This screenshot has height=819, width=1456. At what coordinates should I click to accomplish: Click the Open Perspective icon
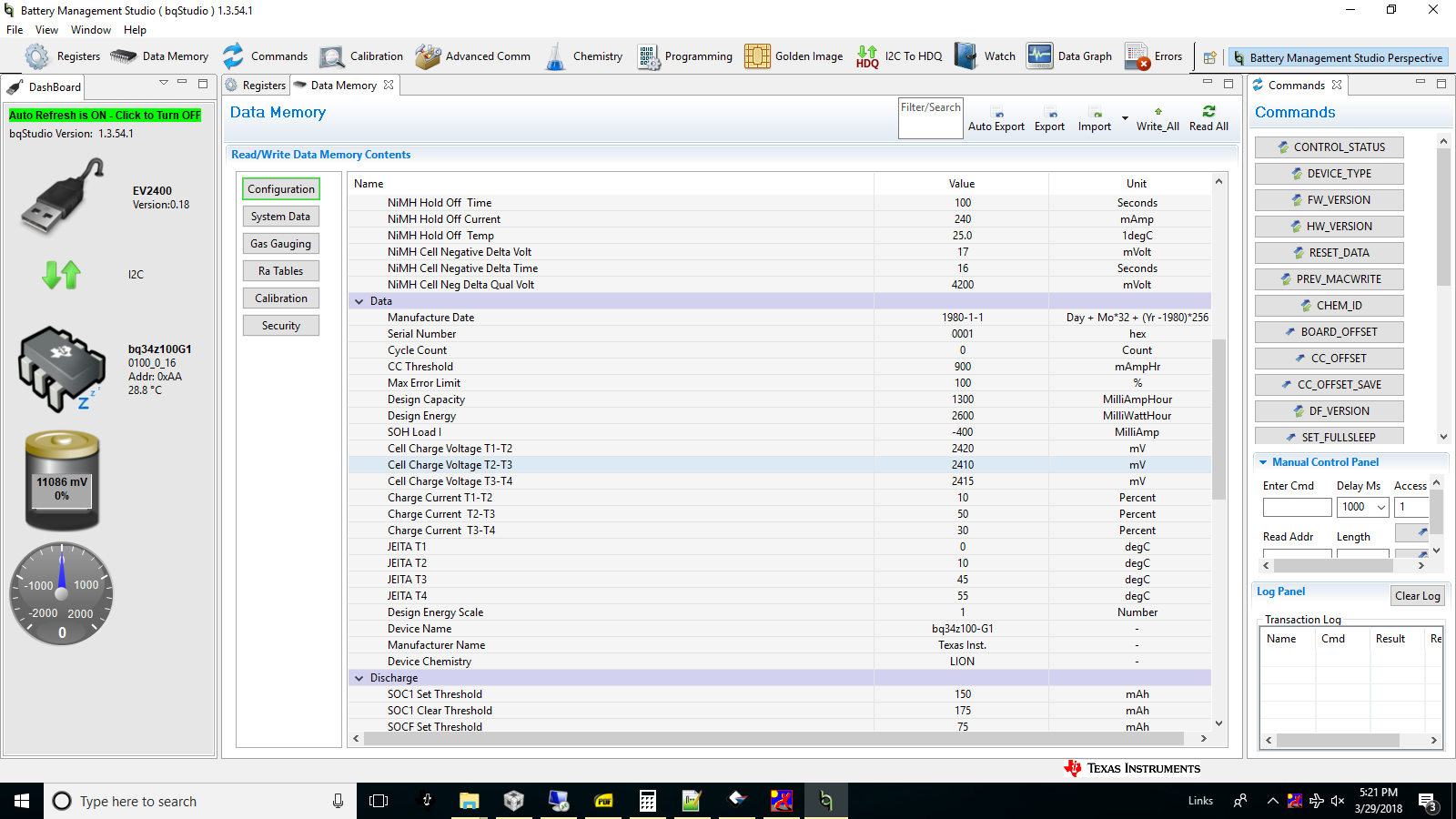(1209, 57)
